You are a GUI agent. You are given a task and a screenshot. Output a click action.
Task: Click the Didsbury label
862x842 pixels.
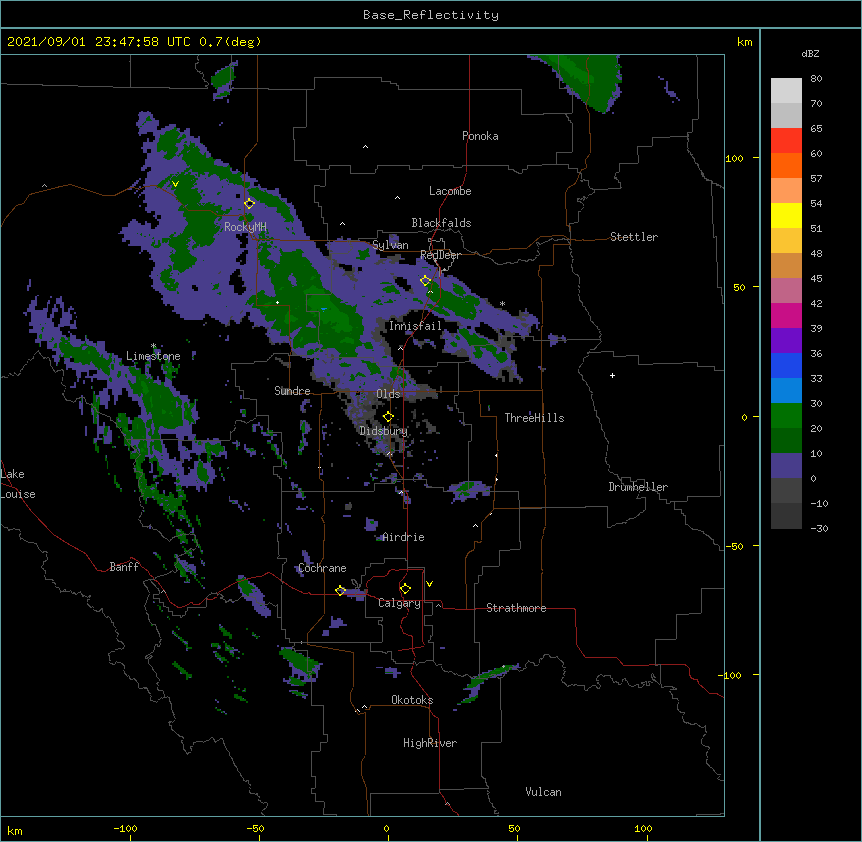[x=384, y=431]
